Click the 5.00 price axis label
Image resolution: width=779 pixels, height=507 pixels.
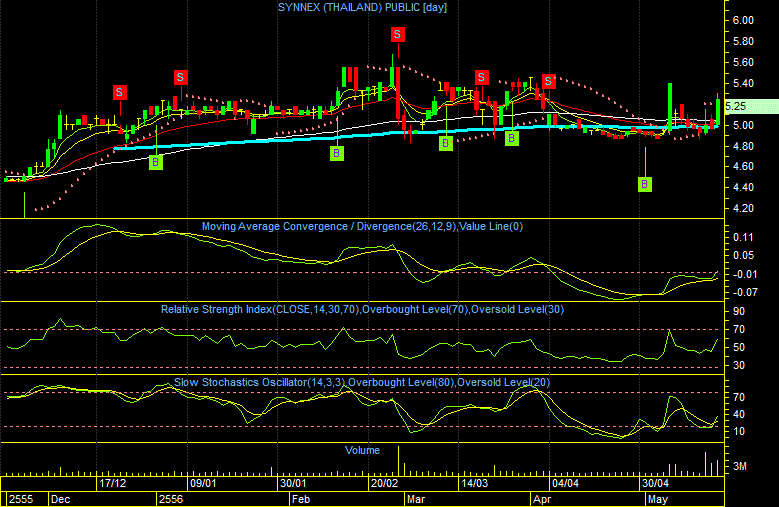pos(743,126)
